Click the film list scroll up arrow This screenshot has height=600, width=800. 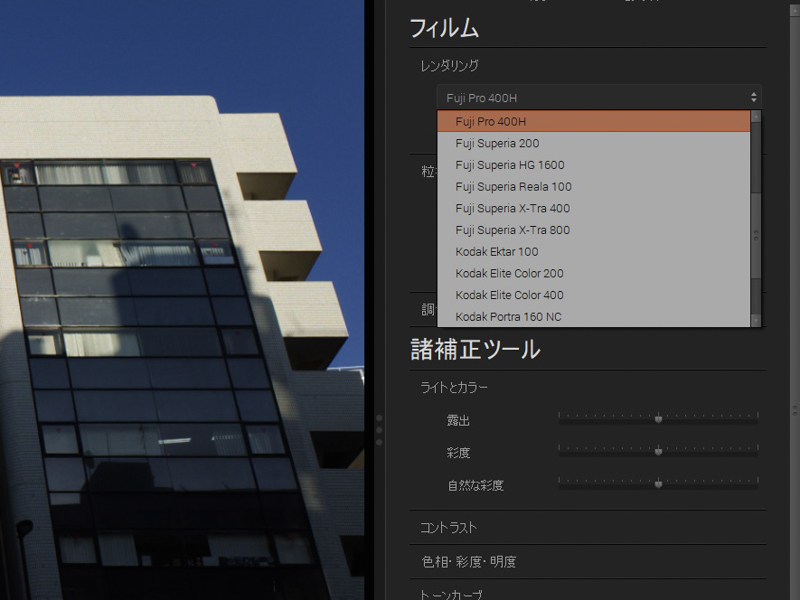tap(756, 117)
